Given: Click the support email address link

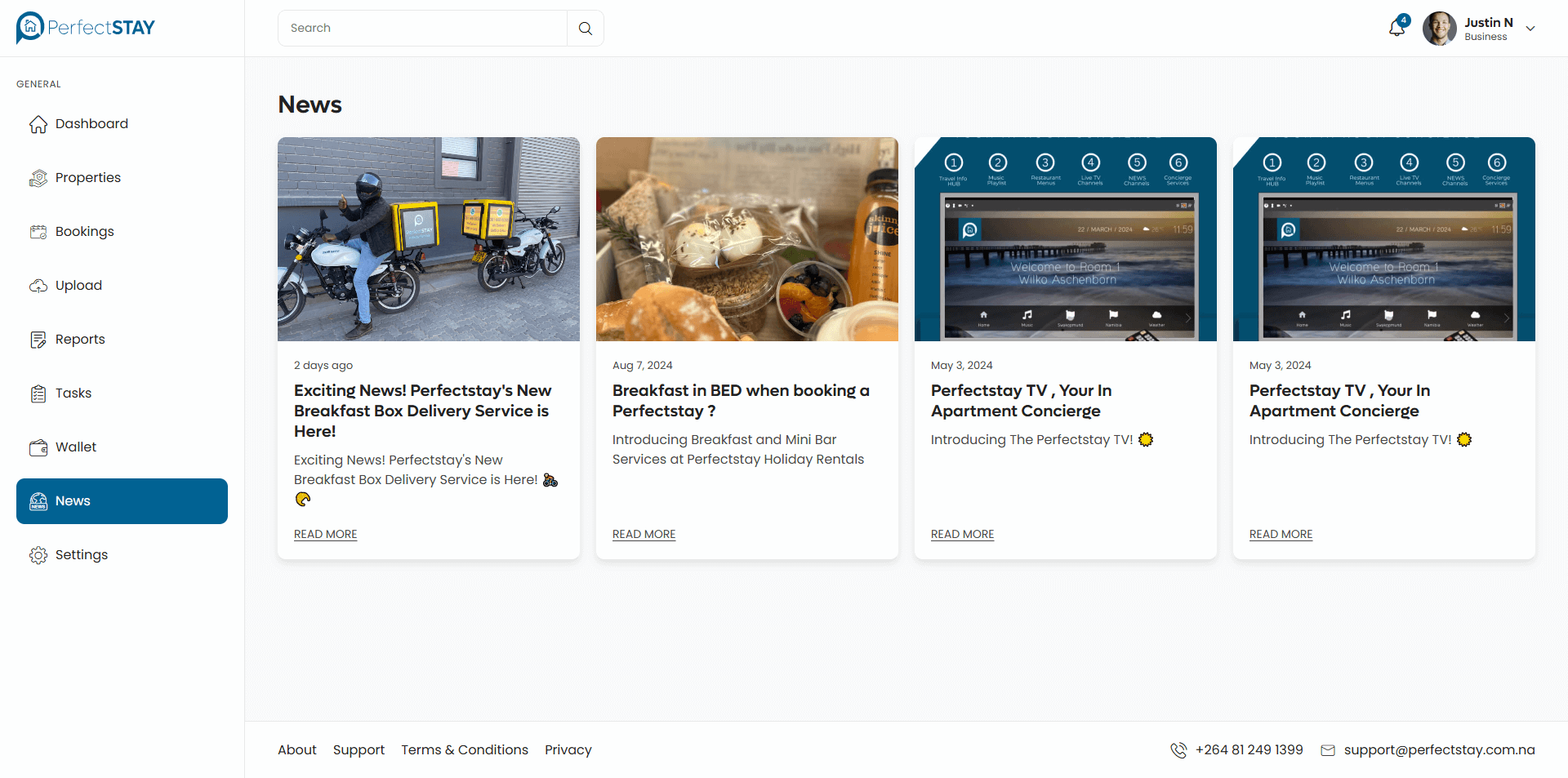Looking at the screenshot, I should coord(1439,749).
